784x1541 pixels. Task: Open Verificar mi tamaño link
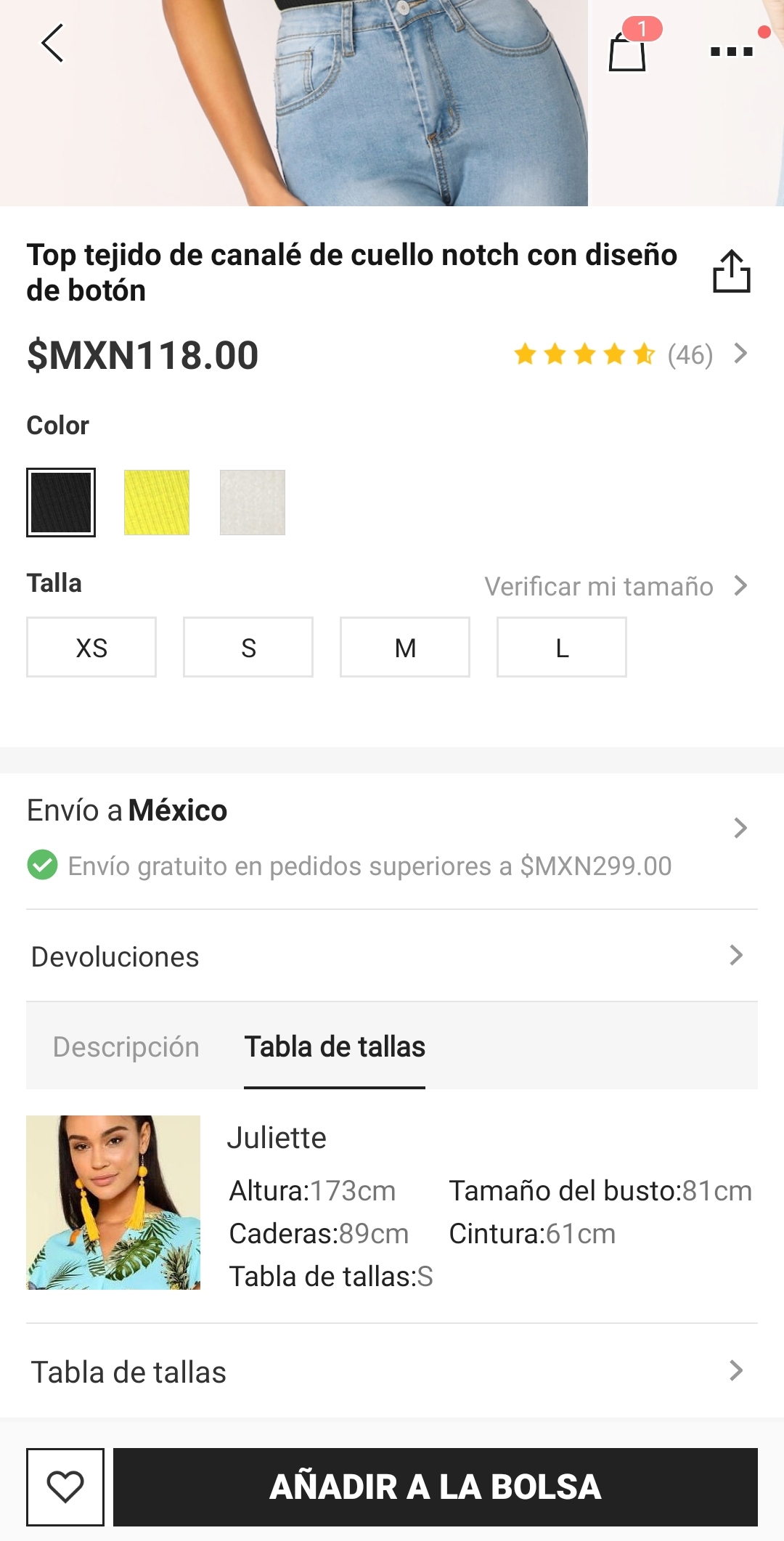click(x=615, y=586)
